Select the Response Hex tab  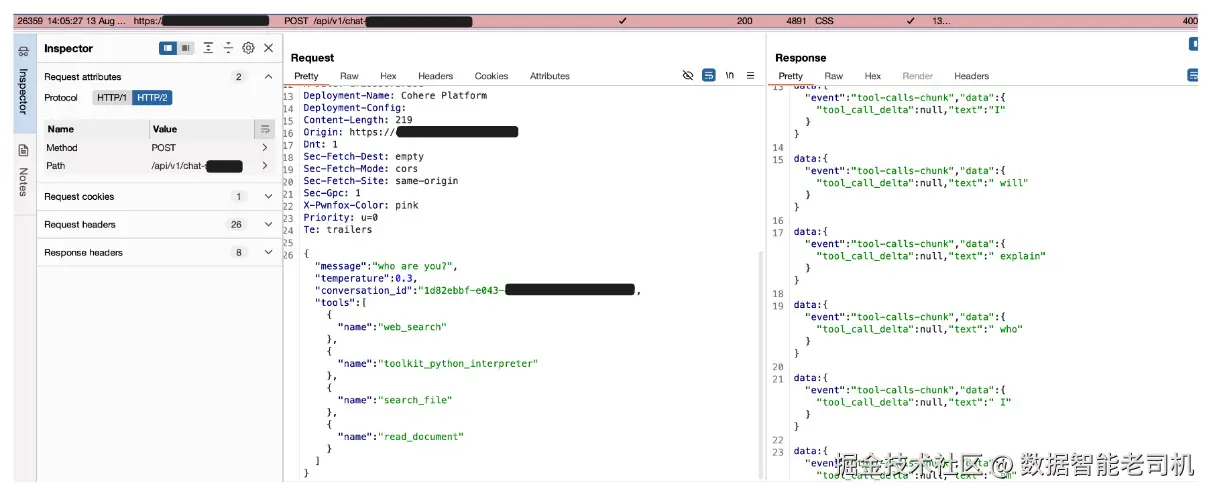(x=872, y=76)
